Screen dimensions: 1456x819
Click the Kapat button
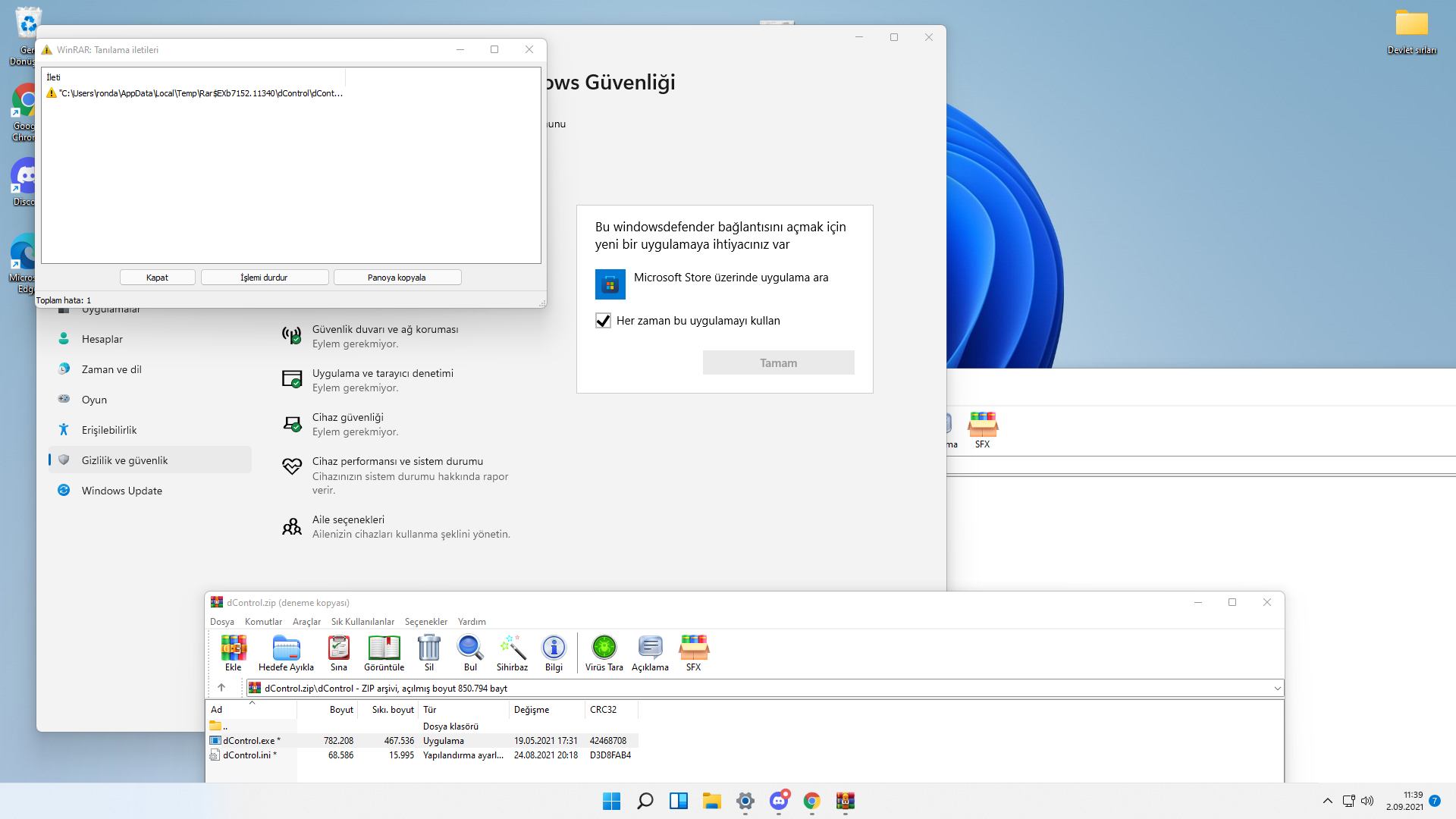(x=157, y=278)
